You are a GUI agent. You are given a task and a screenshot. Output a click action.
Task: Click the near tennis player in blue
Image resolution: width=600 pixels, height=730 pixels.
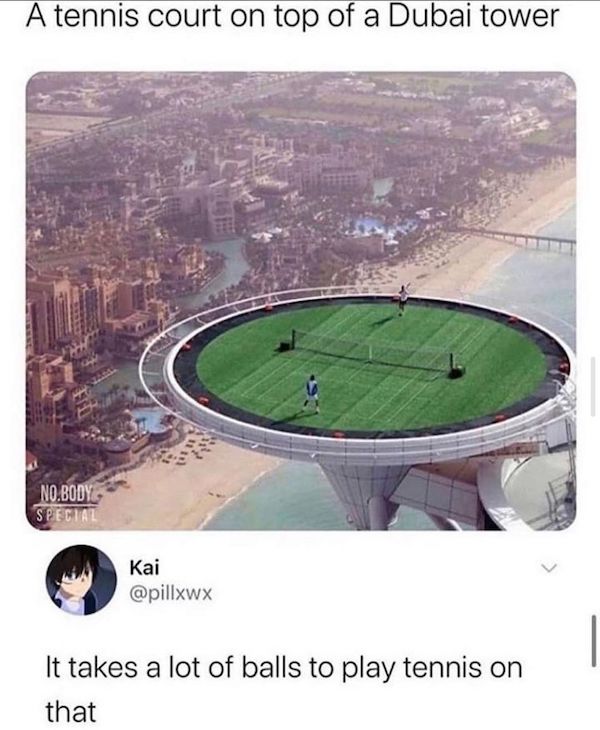coord(312,393)
